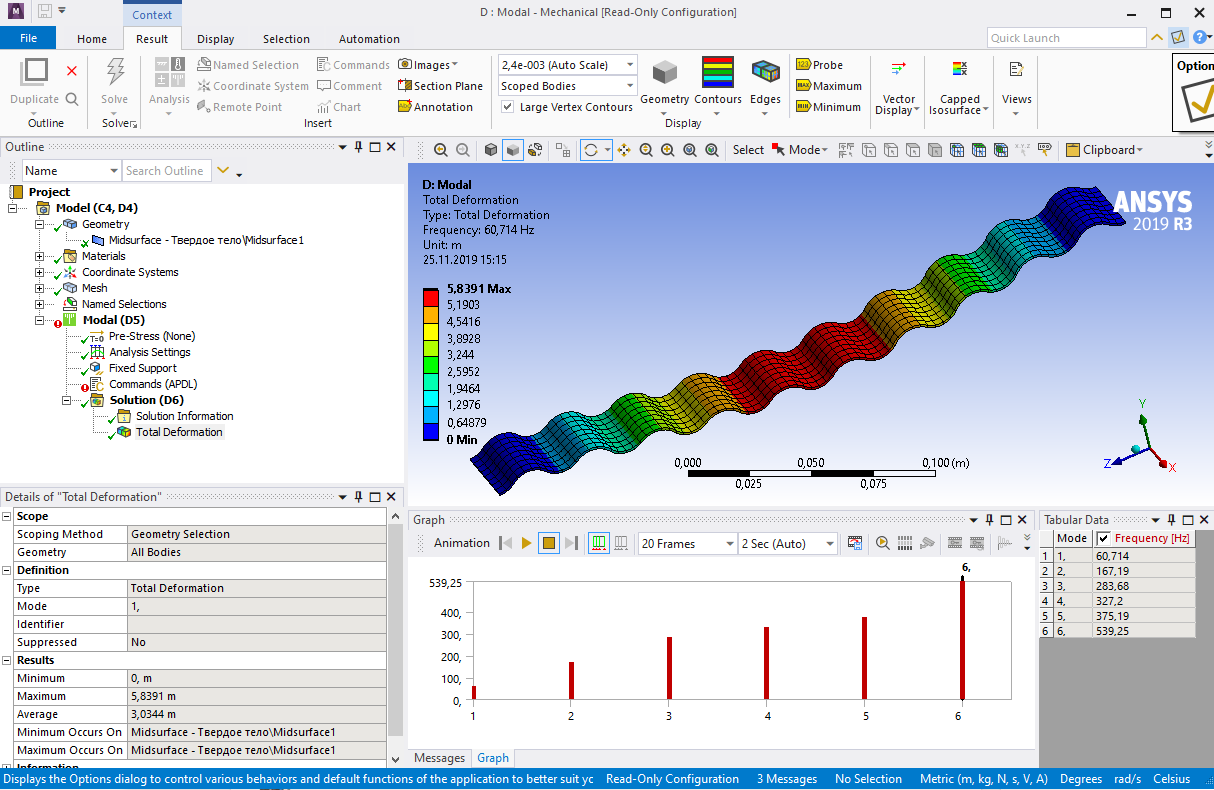Open the Messages tab at the bottom
Screen dimensions: 1214x790
pos(439,758)
